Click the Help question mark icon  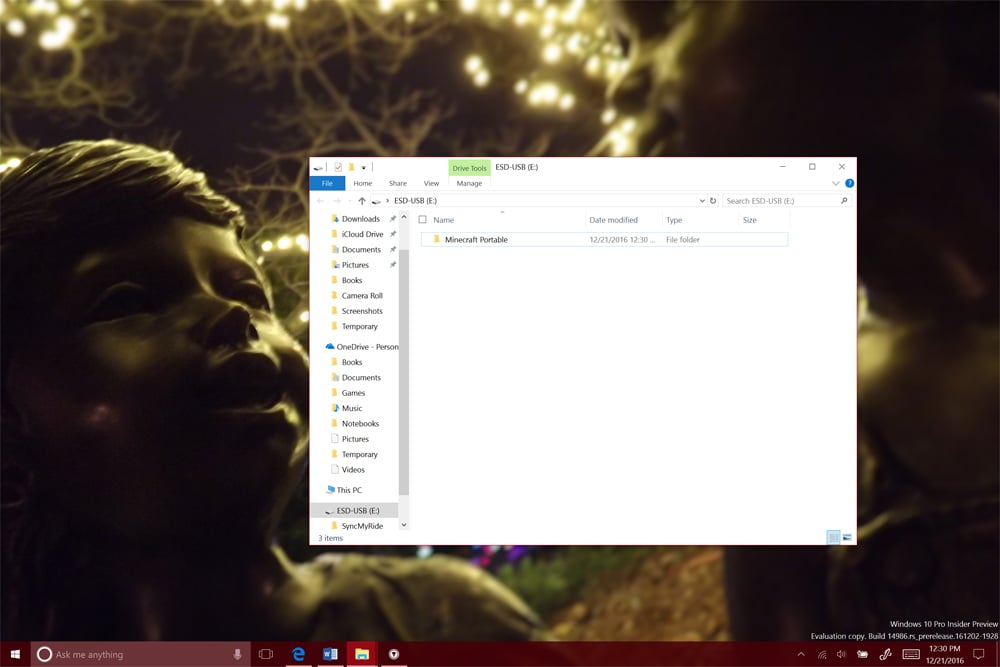pos(848,183)
